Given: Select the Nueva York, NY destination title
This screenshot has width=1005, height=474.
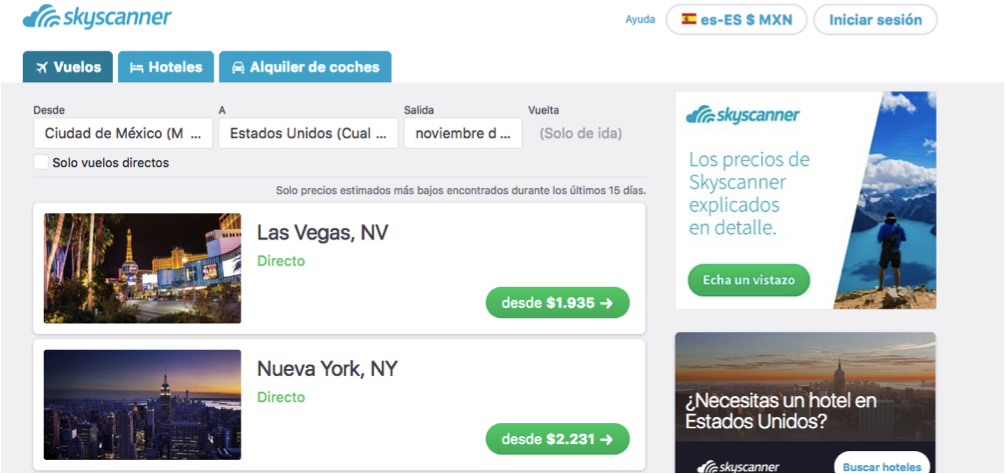Looking at the screenshot, I should pyautogui.click(x=327, y=369).
